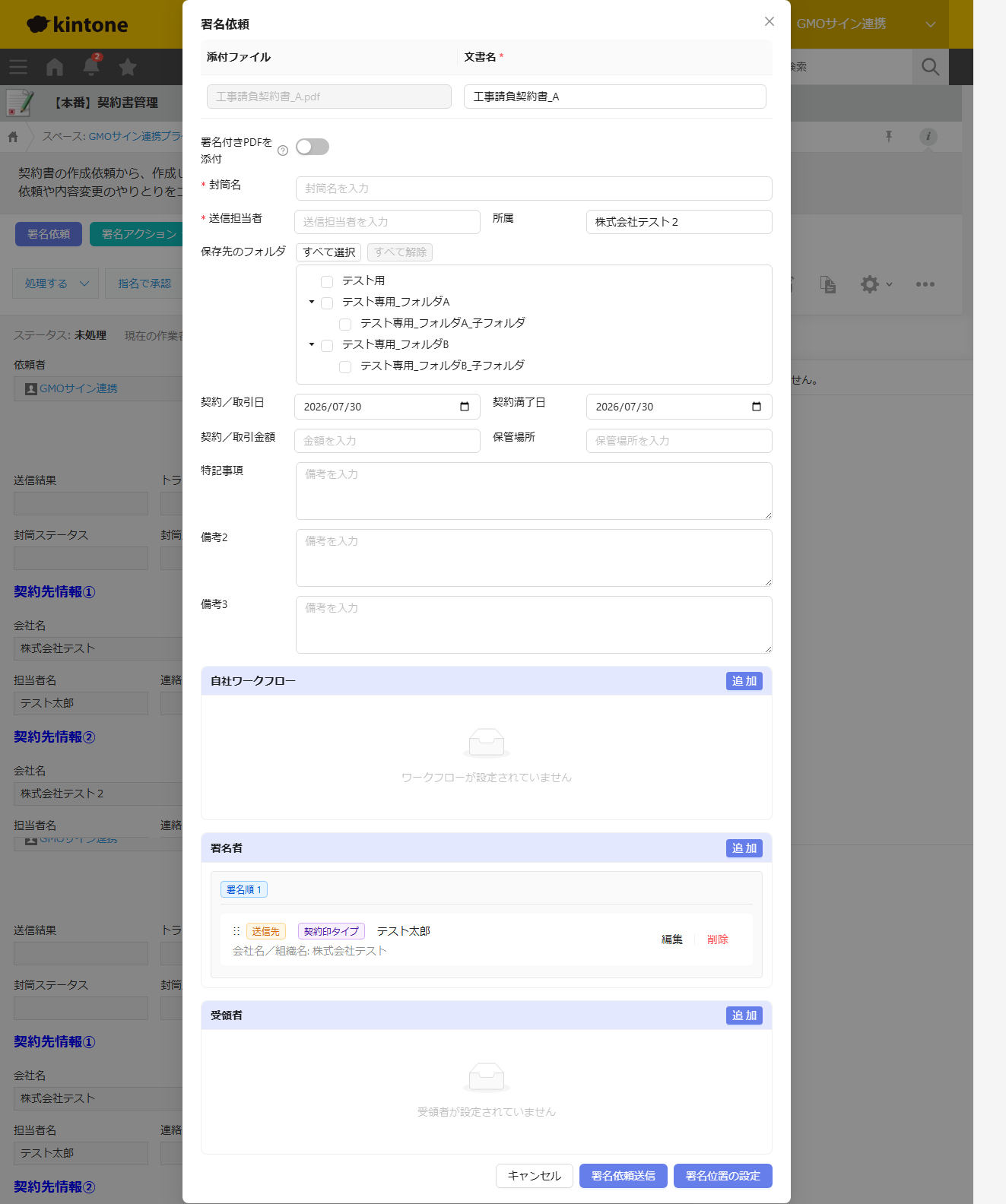
Task: Open calendar icon of 契約満了日
Action: click(x=757, y=407)
